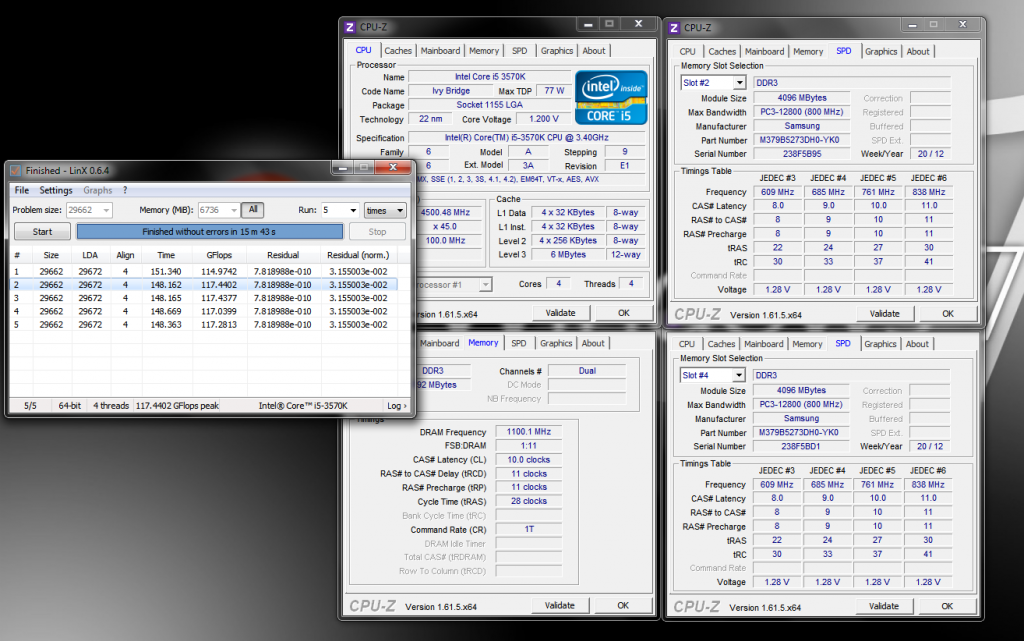1024x641 pixels.
Task: Click Validate in the Slot #4 CPU-Z window
Action: (x=884, y=605)
